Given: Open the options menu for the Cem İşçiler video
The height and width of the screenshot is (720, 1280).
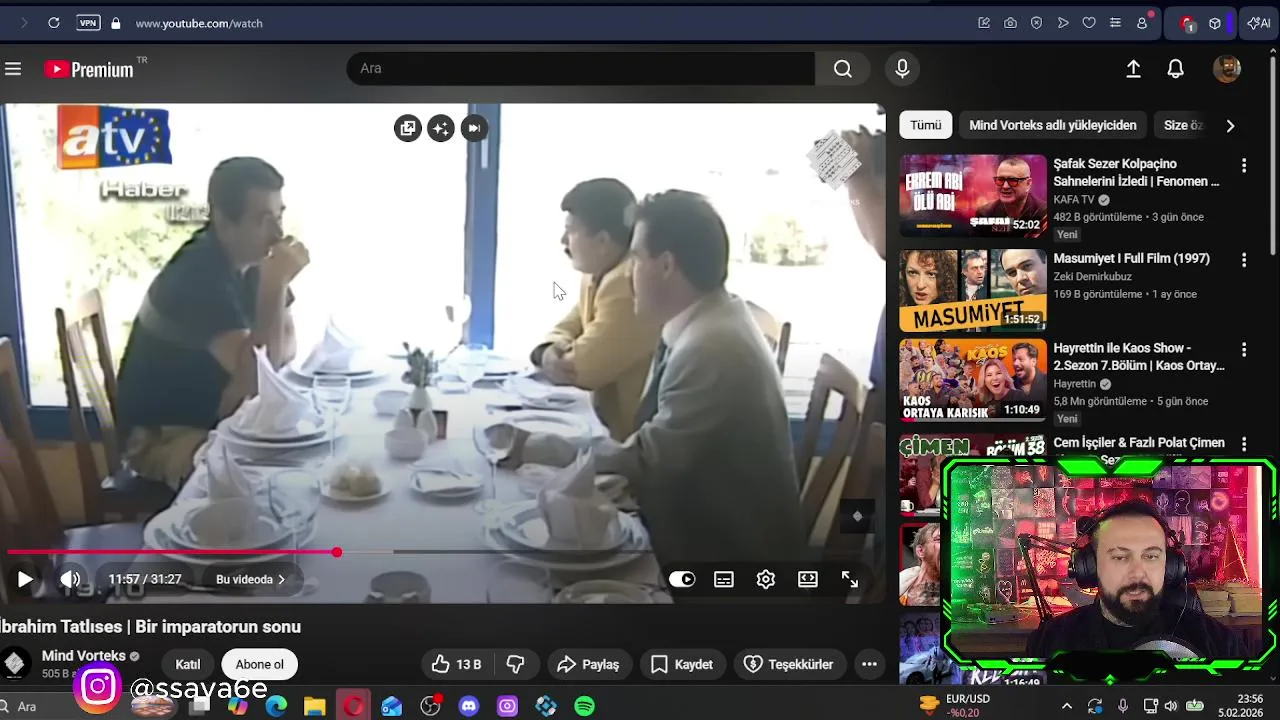Looking at the screenshot, I should coord(1244,443).
